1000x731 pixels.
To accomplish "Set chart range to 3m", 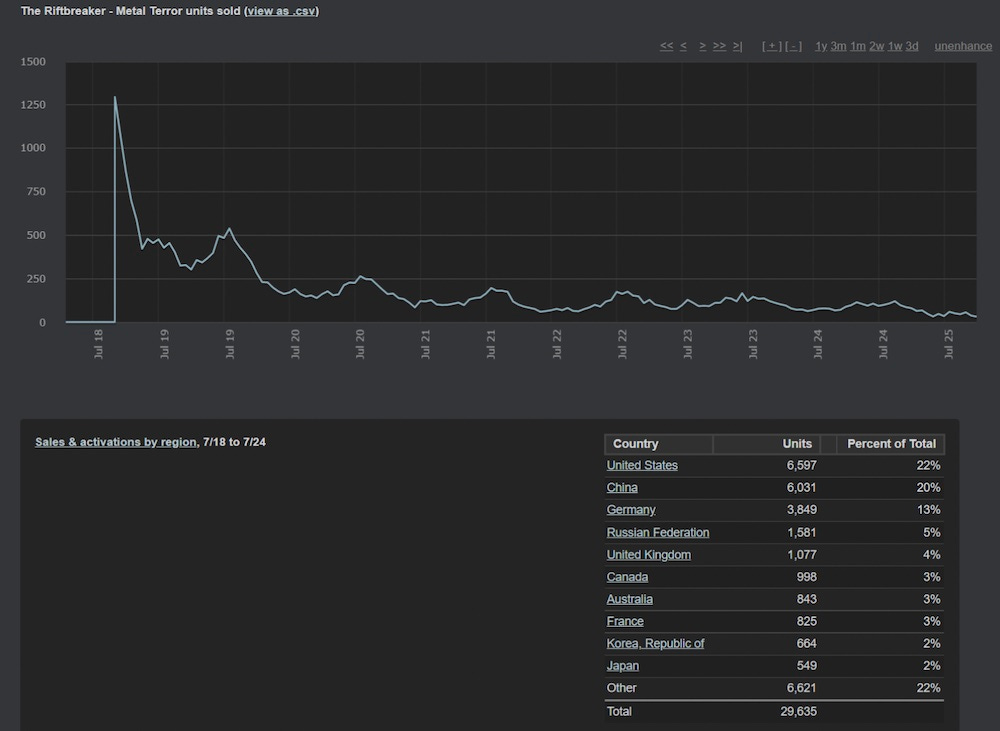I will pyautogui.click(x=839, y=46).
